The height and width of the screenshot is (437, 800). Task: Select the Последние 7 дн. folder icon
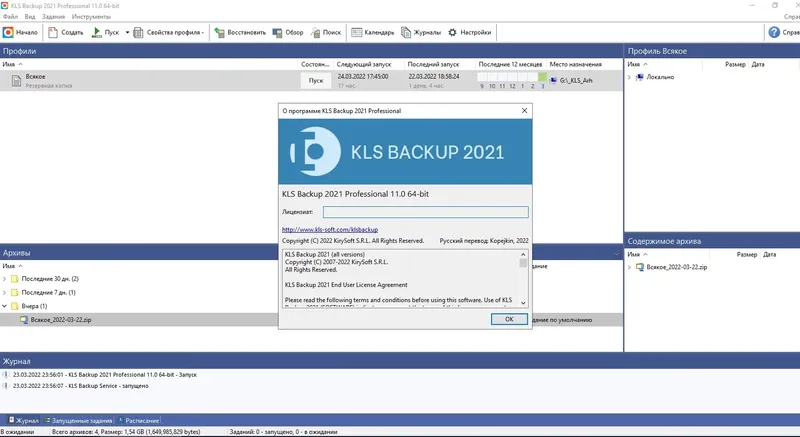[x=14, y=293]
